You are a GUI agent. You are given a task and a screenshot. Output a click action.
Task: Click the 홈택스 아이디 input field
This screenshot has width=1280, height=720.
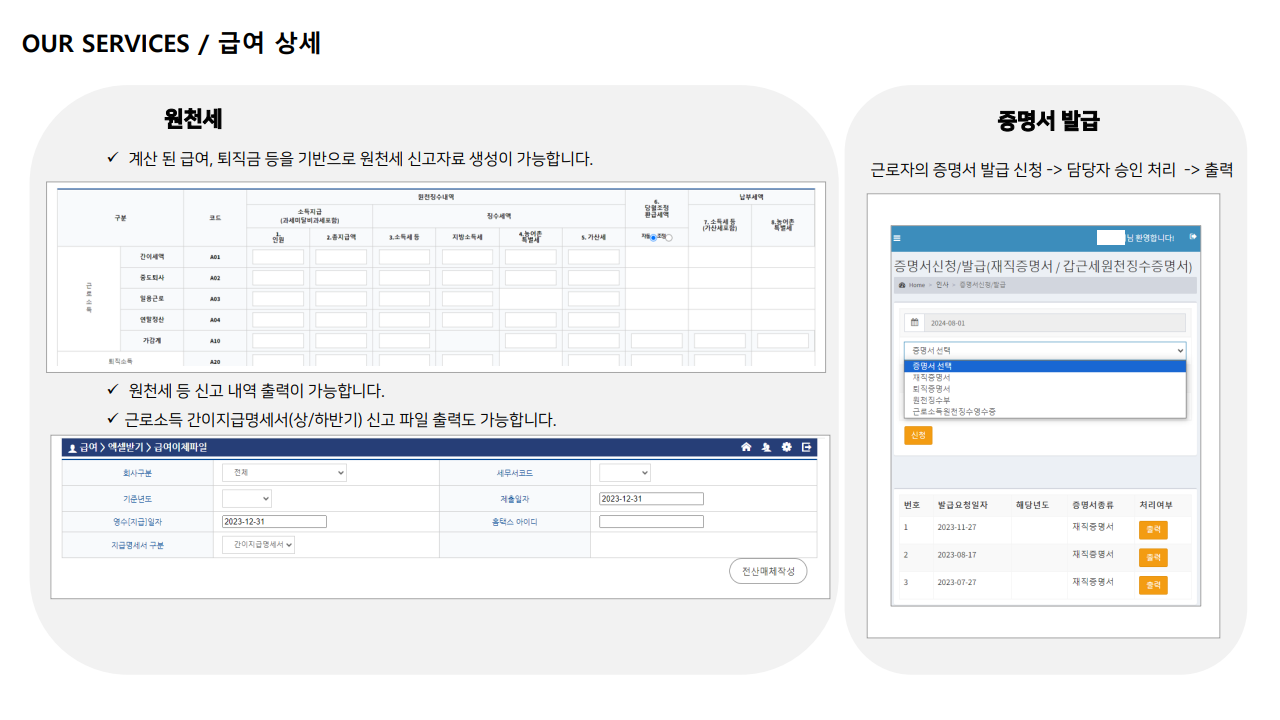[651, 521]
